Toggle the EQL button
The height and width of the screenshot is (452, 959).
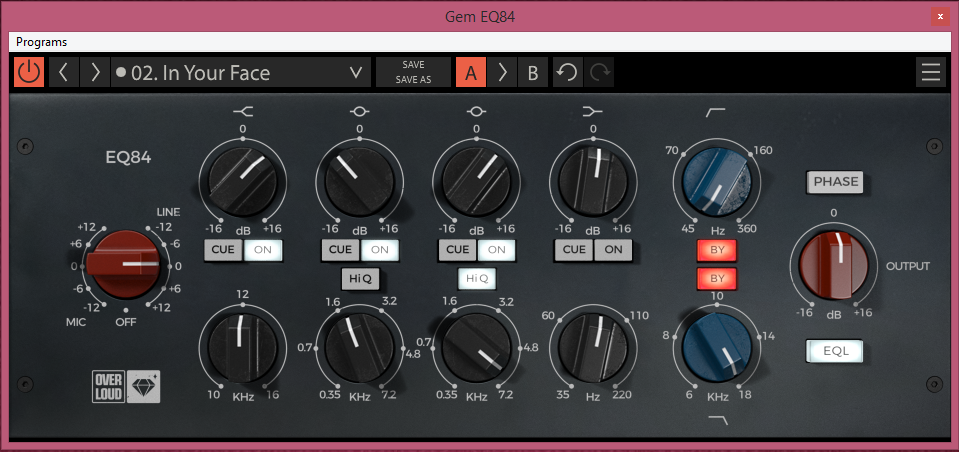click(835, 351)
